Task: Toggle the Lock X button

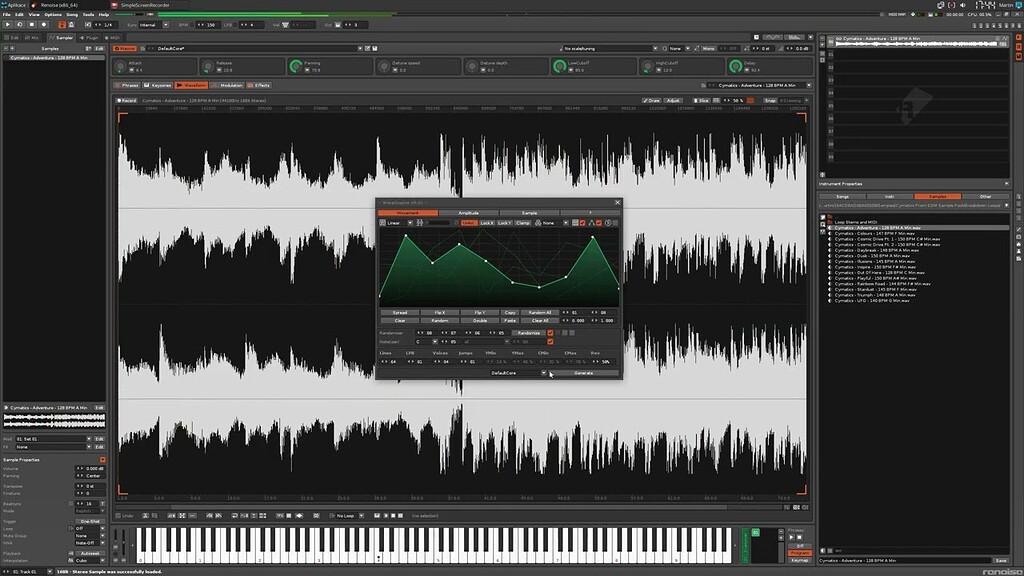Action: (487, 223)
